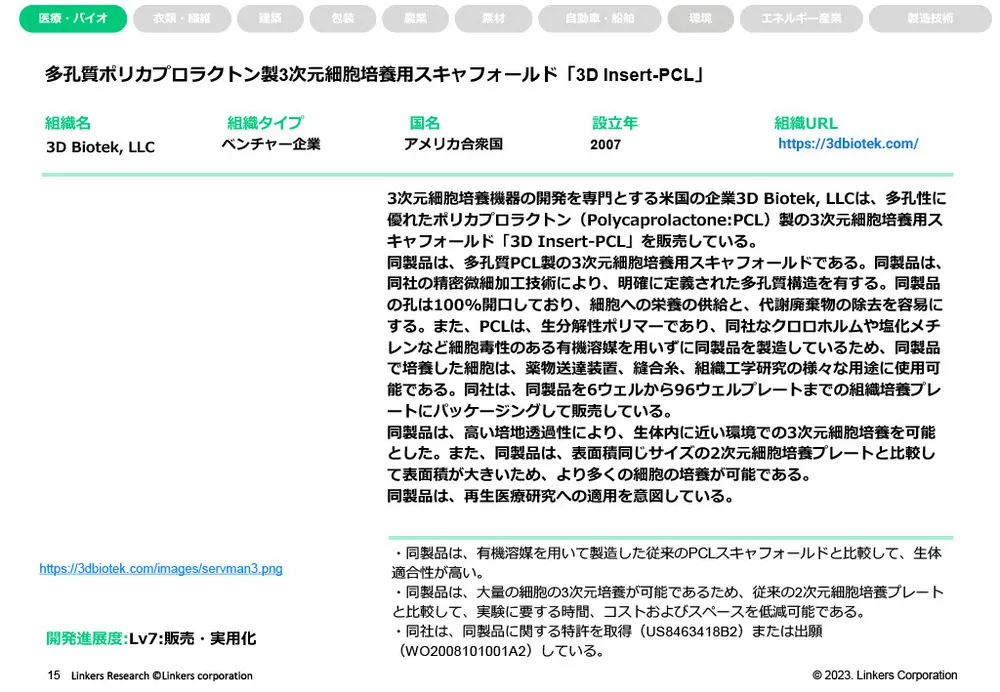This screenshot has width=1000, height=692.
Task: Switch to the 衣類・繊維 category
Action: pos(184,19)
